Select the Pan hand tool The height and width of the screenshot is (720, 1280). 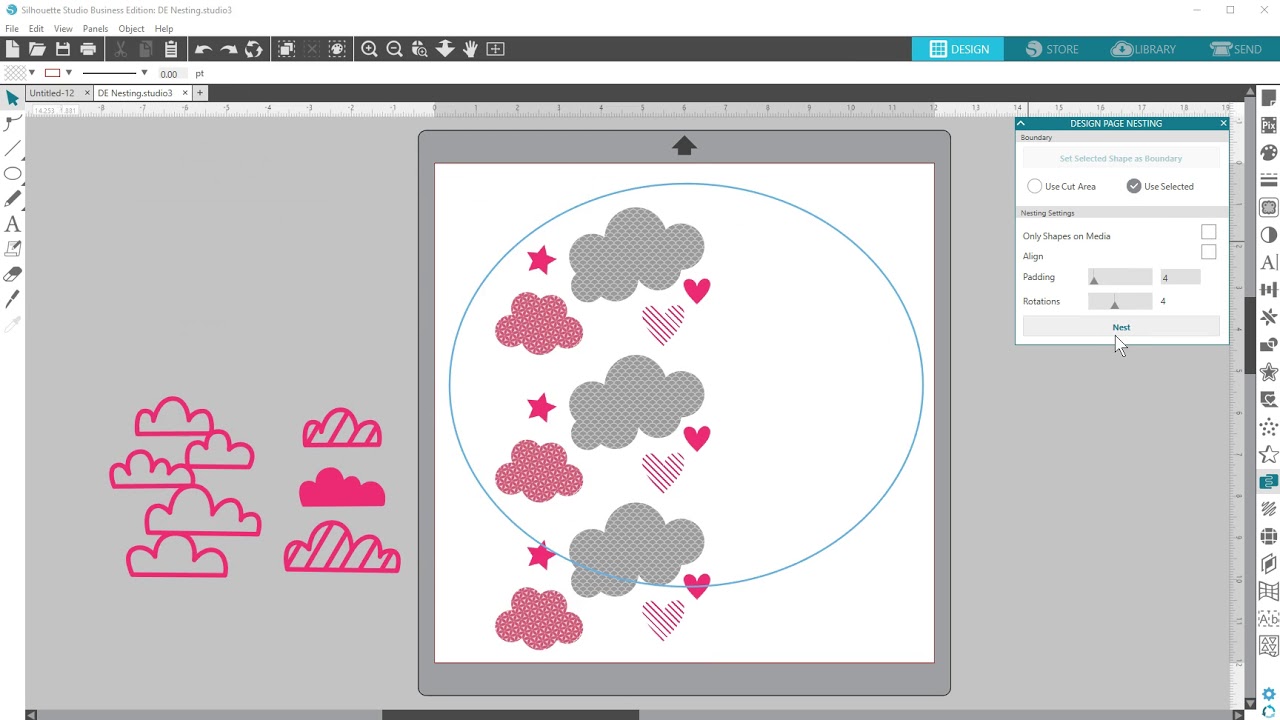[470, 49]
